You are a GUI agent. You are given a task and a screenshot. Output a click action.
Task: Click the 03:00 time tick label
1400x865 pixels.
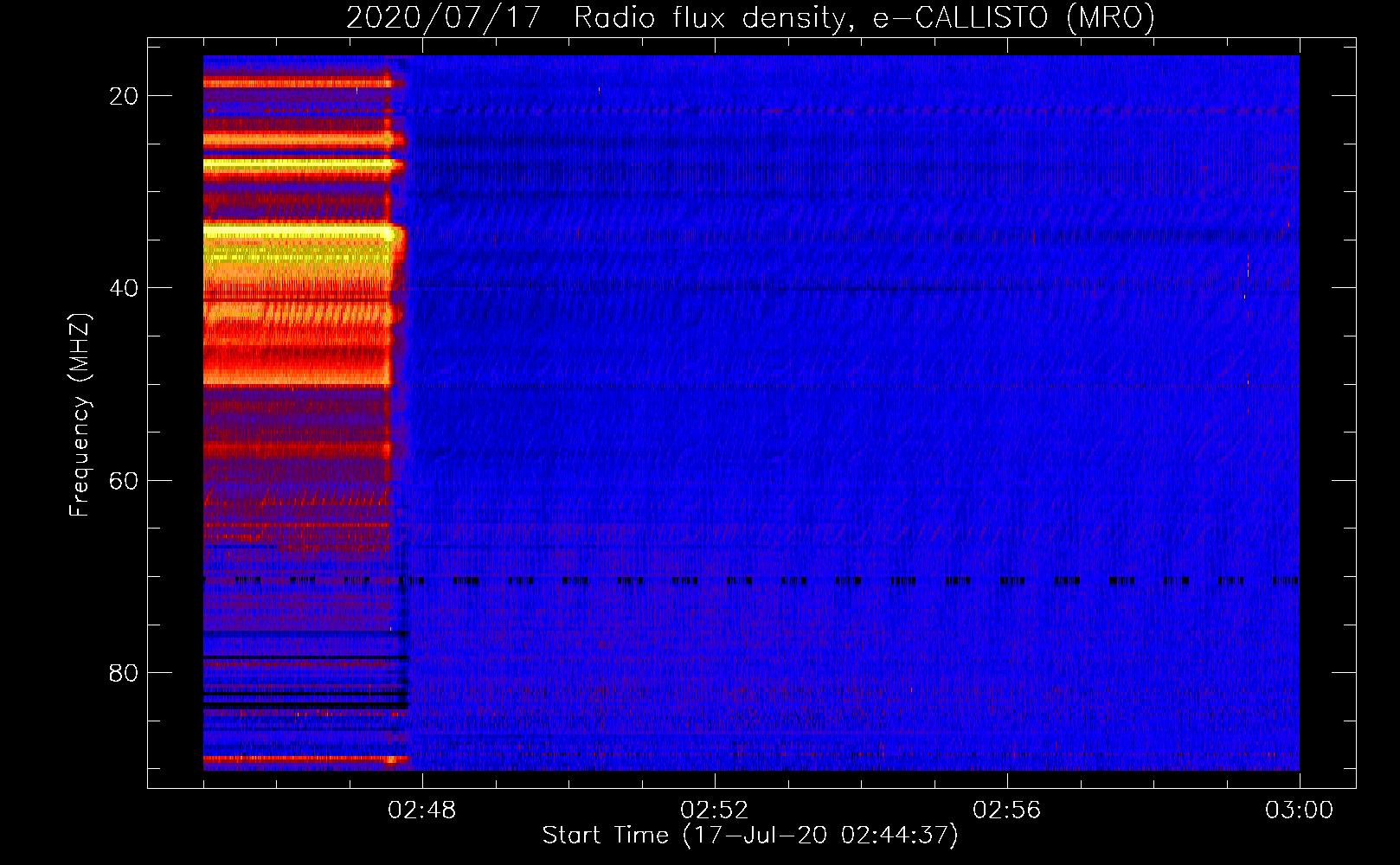pyautogui.click(x=1300, y=811)
